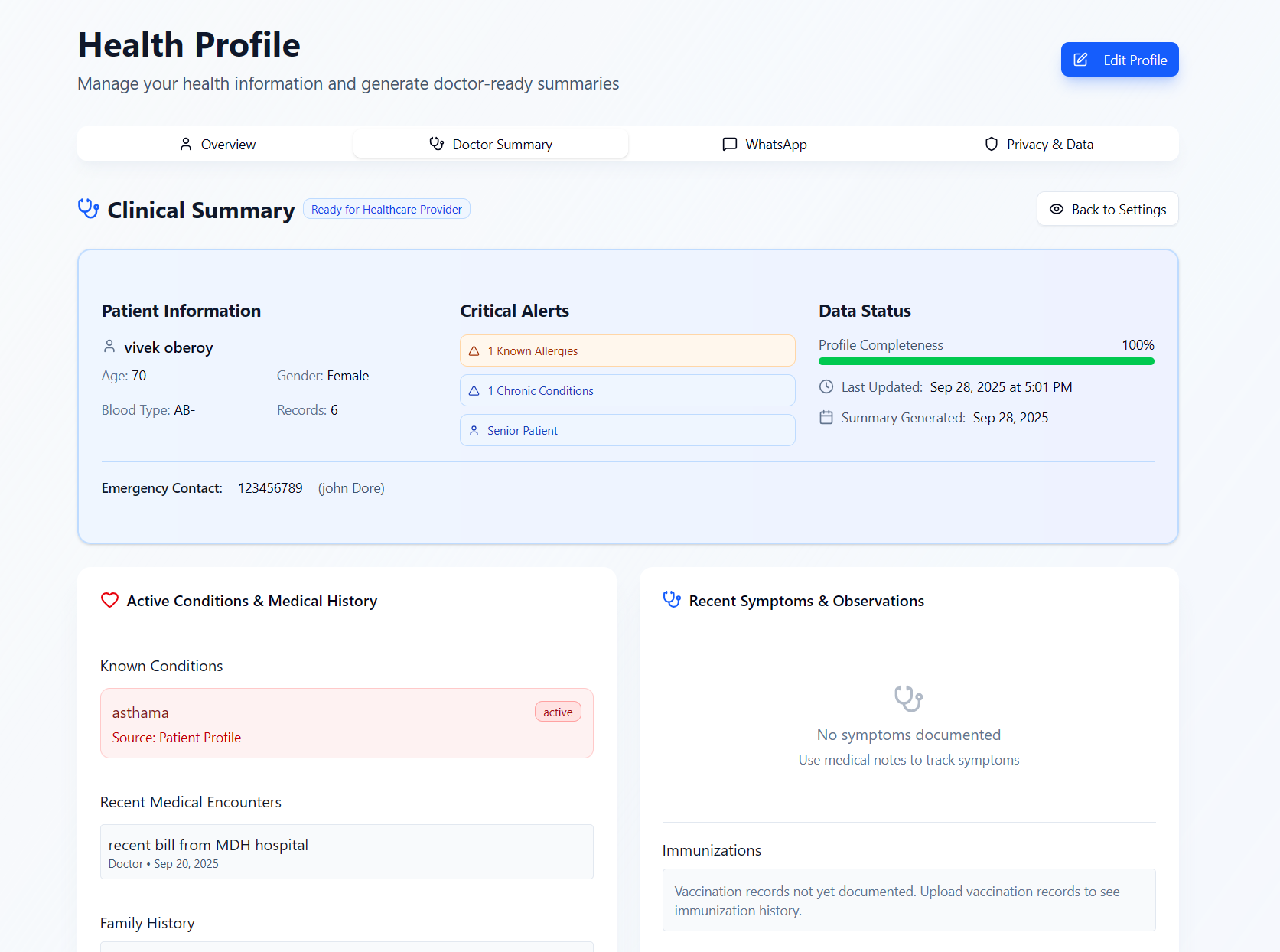Click emergency contact number 123456789

[270, 488]
